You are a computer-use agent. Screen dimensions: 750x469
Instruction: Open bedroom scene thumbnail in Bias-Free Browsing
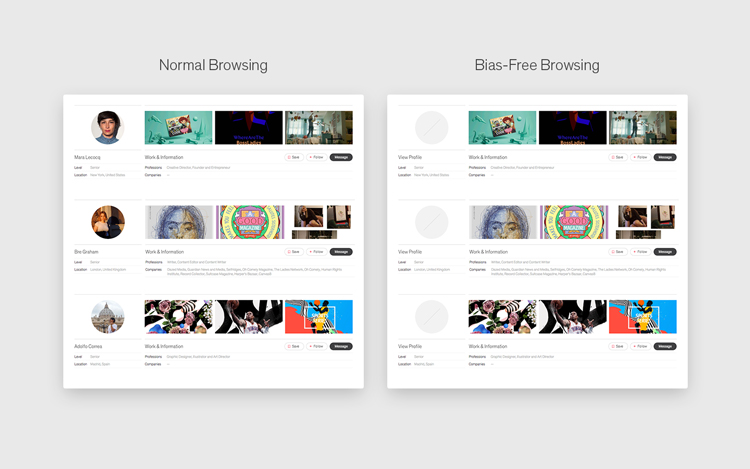coord(643,128)
